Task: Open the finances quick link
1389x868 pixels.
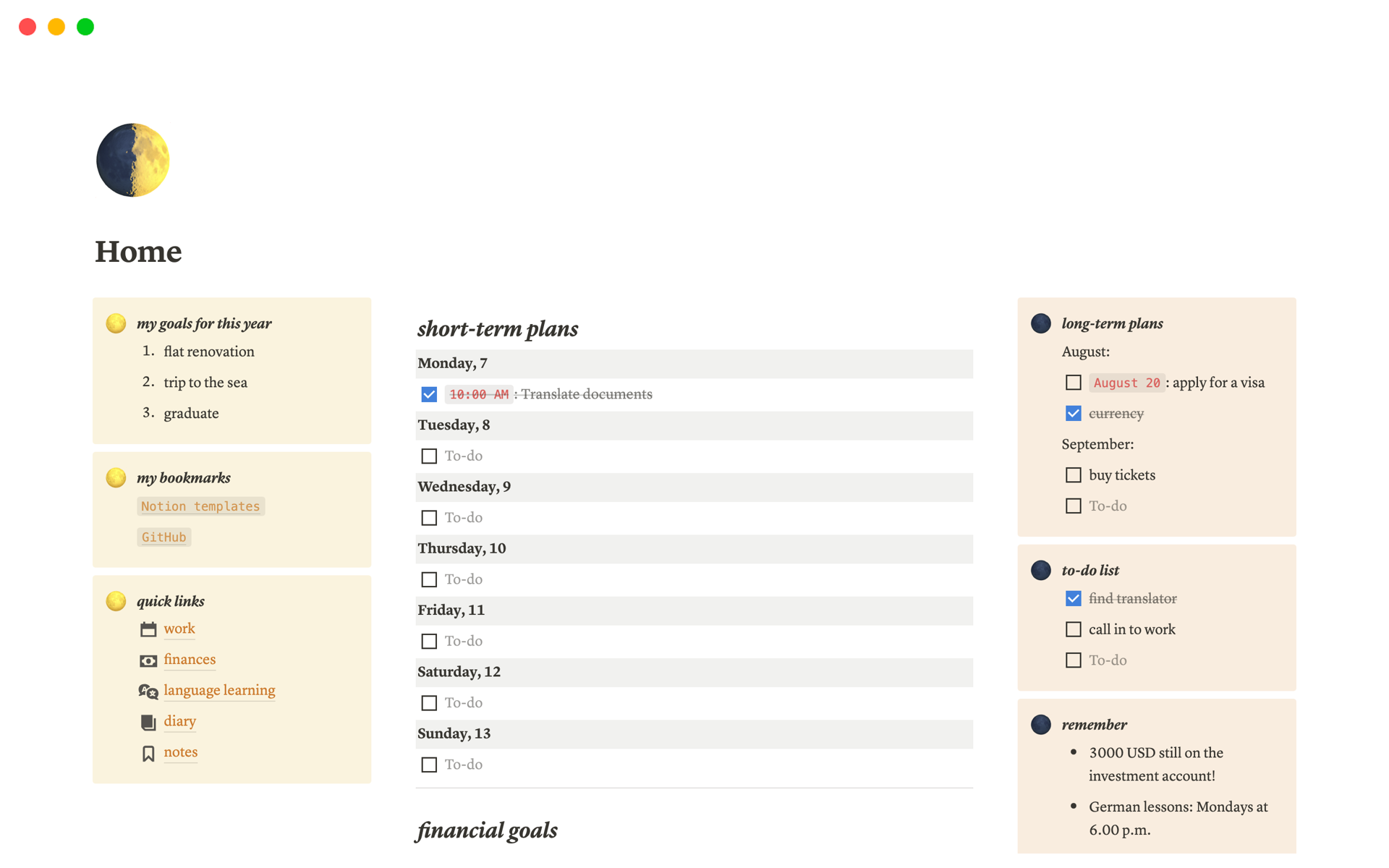Action: pyautogui.click(x=190, y=659)
